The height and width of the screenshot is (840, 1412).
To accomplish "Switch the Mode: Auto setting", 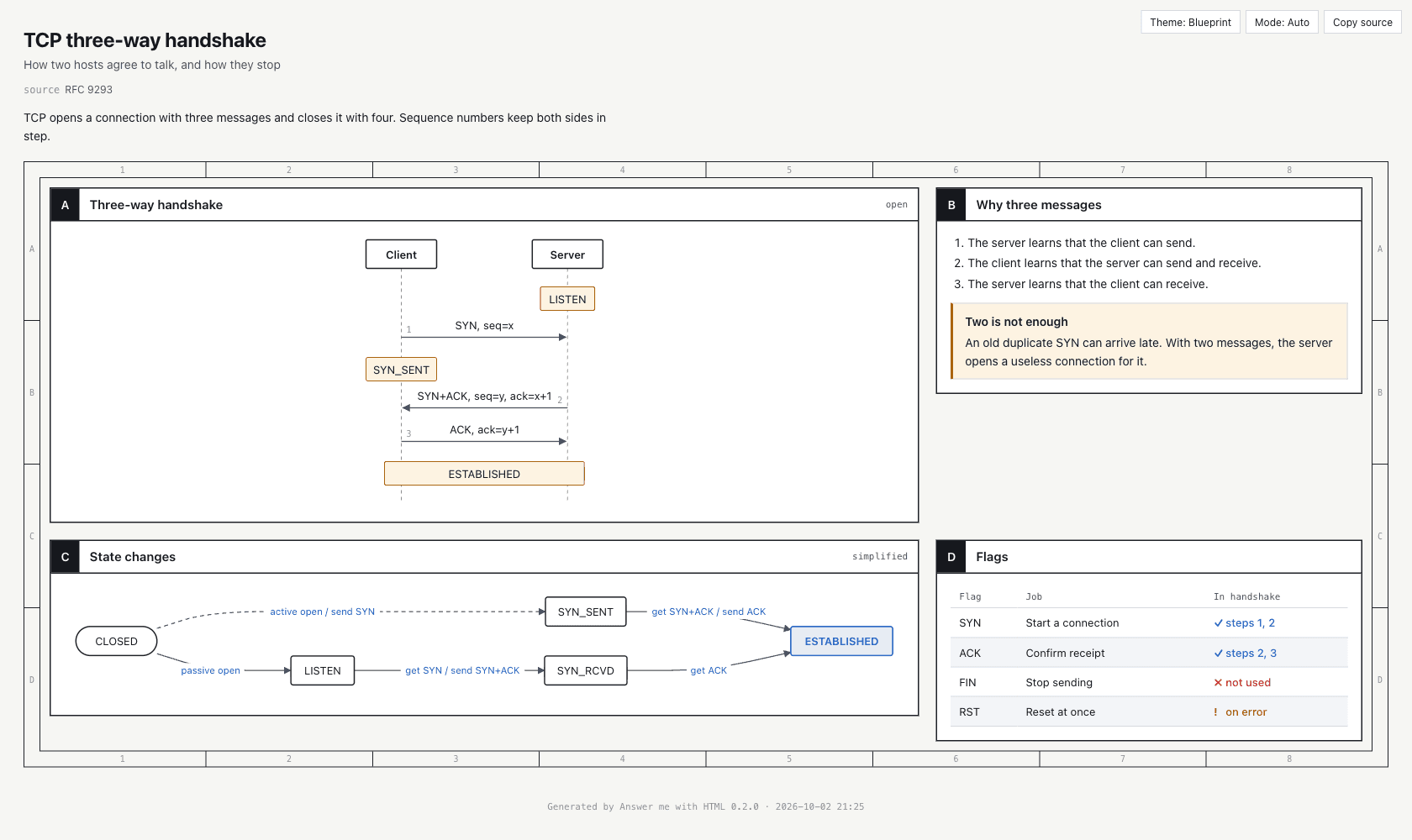I will point(1282,22).
